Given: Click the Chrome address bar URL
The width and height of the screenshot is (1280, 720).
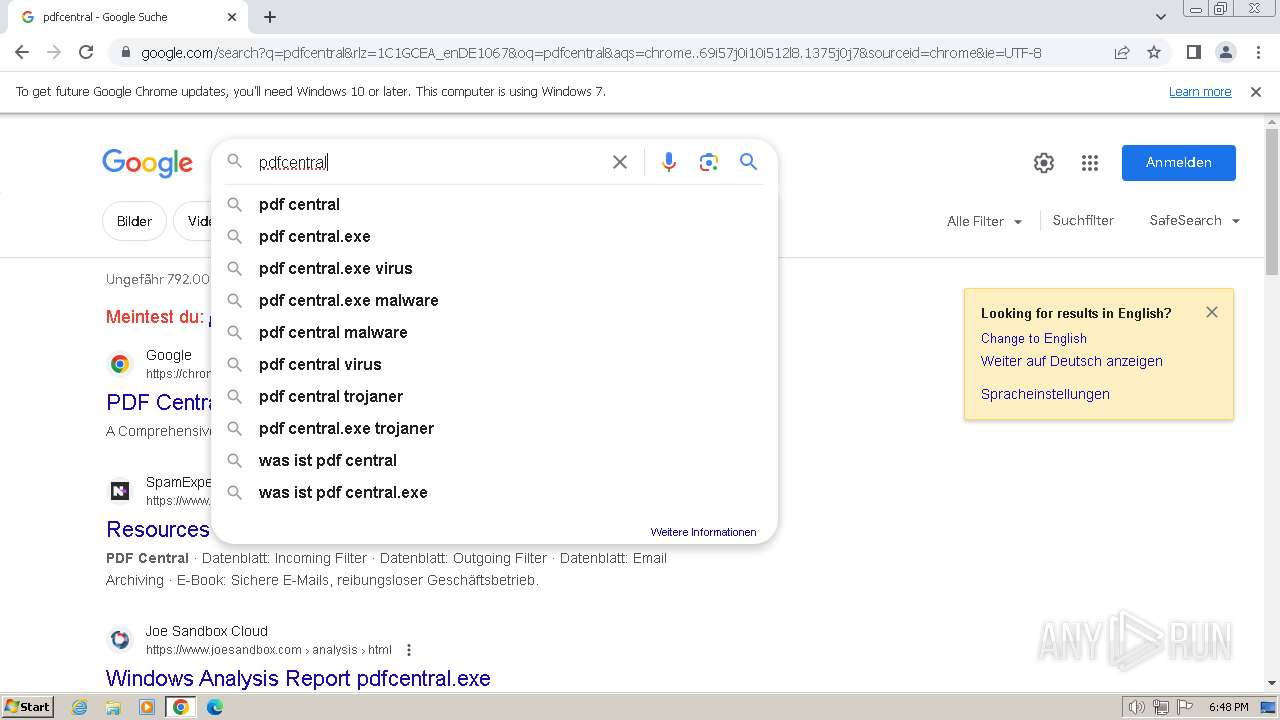Looking at the screenshot, I should pos(591,53).
